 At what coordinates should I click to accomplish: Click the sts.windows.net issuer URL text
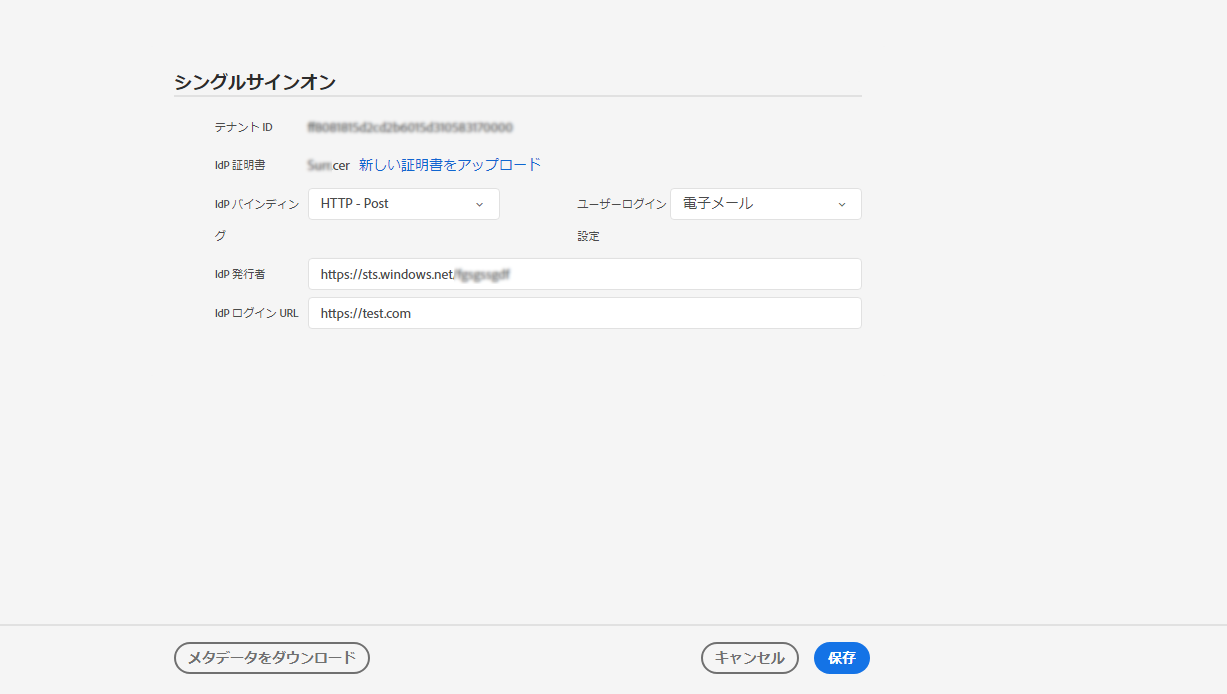pyautogui.click(x=401, y=273)
